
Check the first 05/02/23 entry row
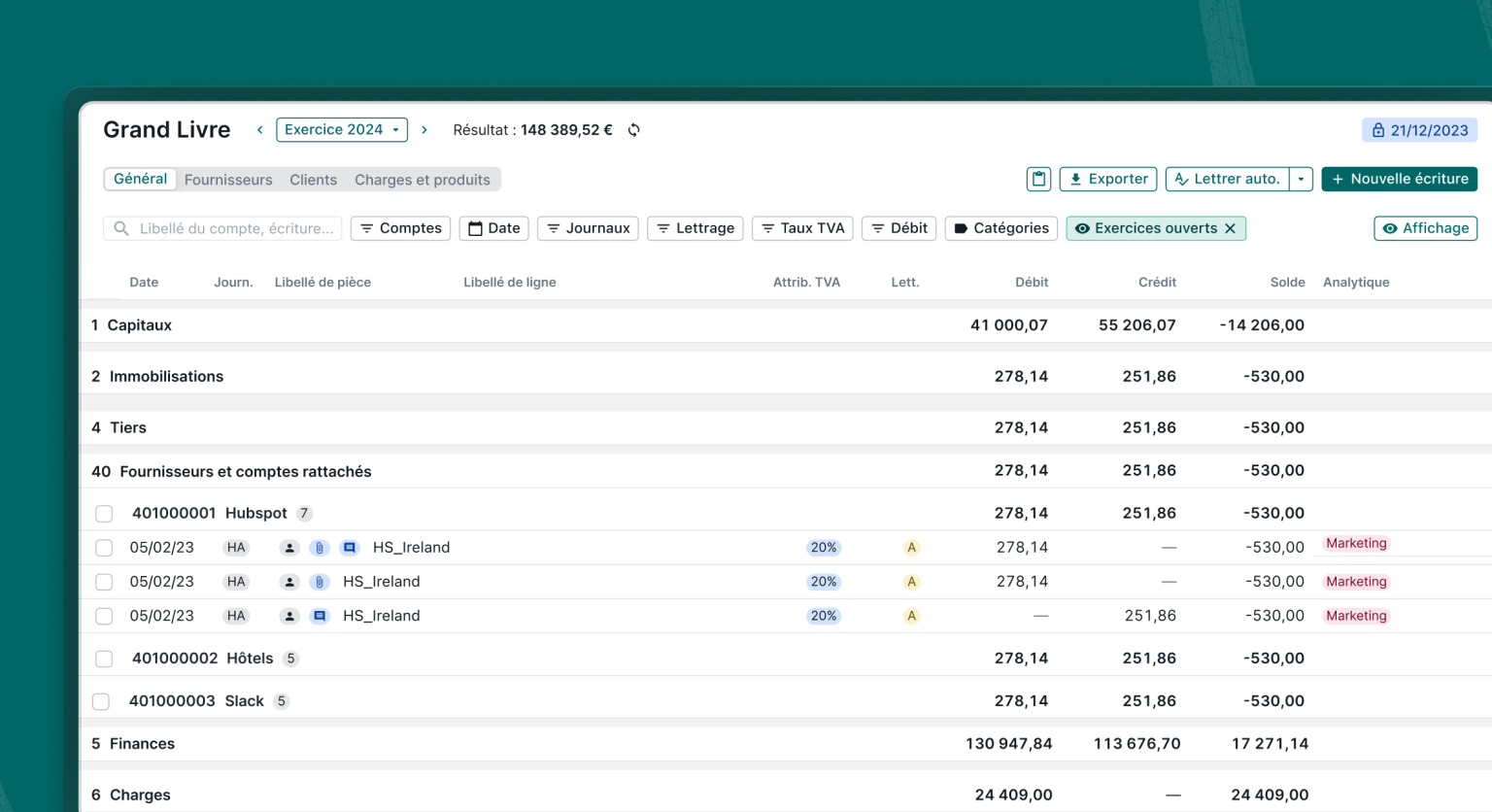(x=104, y=548)
